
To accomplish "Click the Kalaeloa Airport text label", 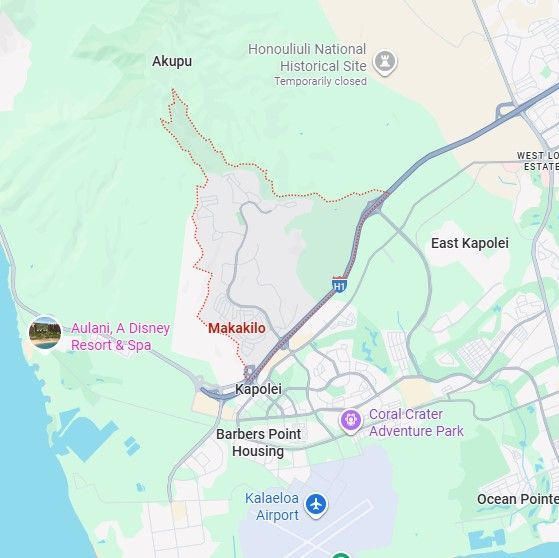I will (272, 507).
